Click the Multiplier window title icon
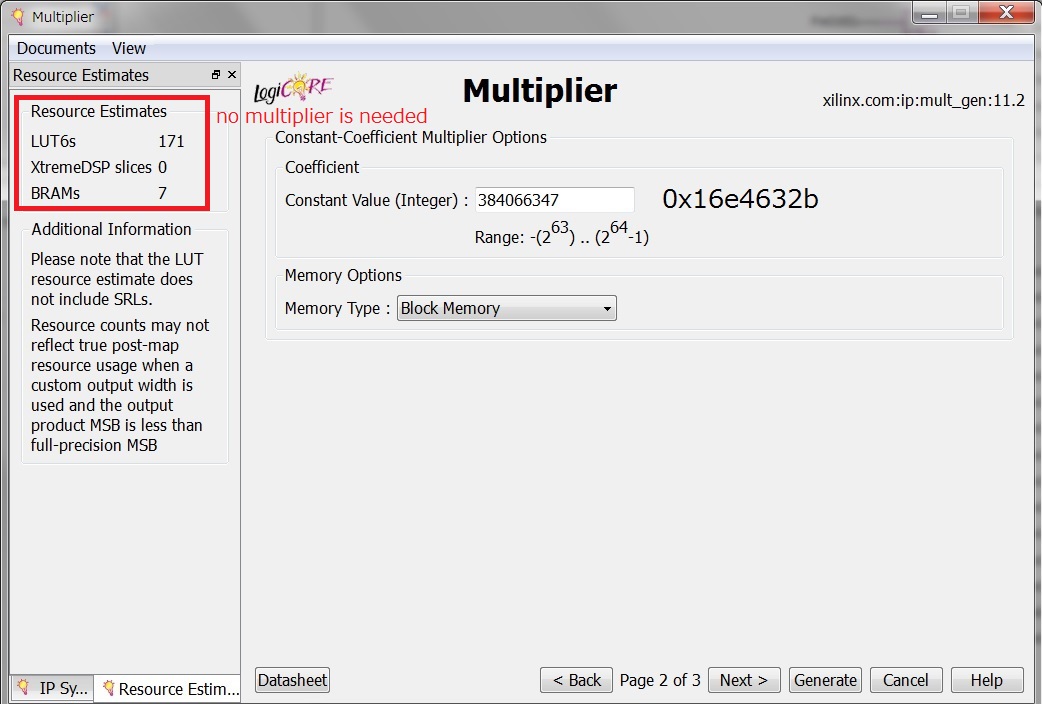This screenshot has height=704, width=1042. [18, 17]
